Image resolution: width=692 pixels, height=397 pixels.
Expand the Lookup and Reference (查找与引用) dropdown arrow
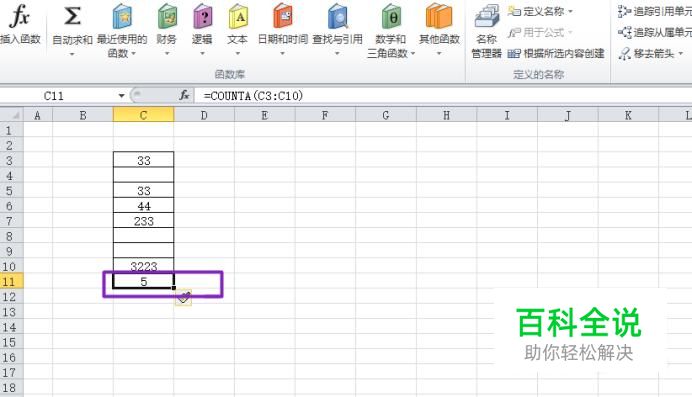(337, 54)
